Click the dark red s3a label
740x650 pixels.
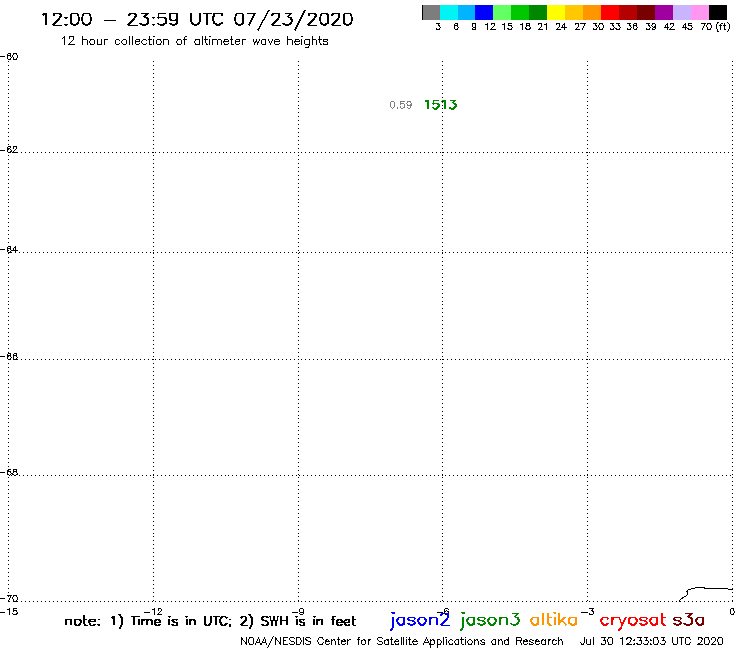pos(689,620)
